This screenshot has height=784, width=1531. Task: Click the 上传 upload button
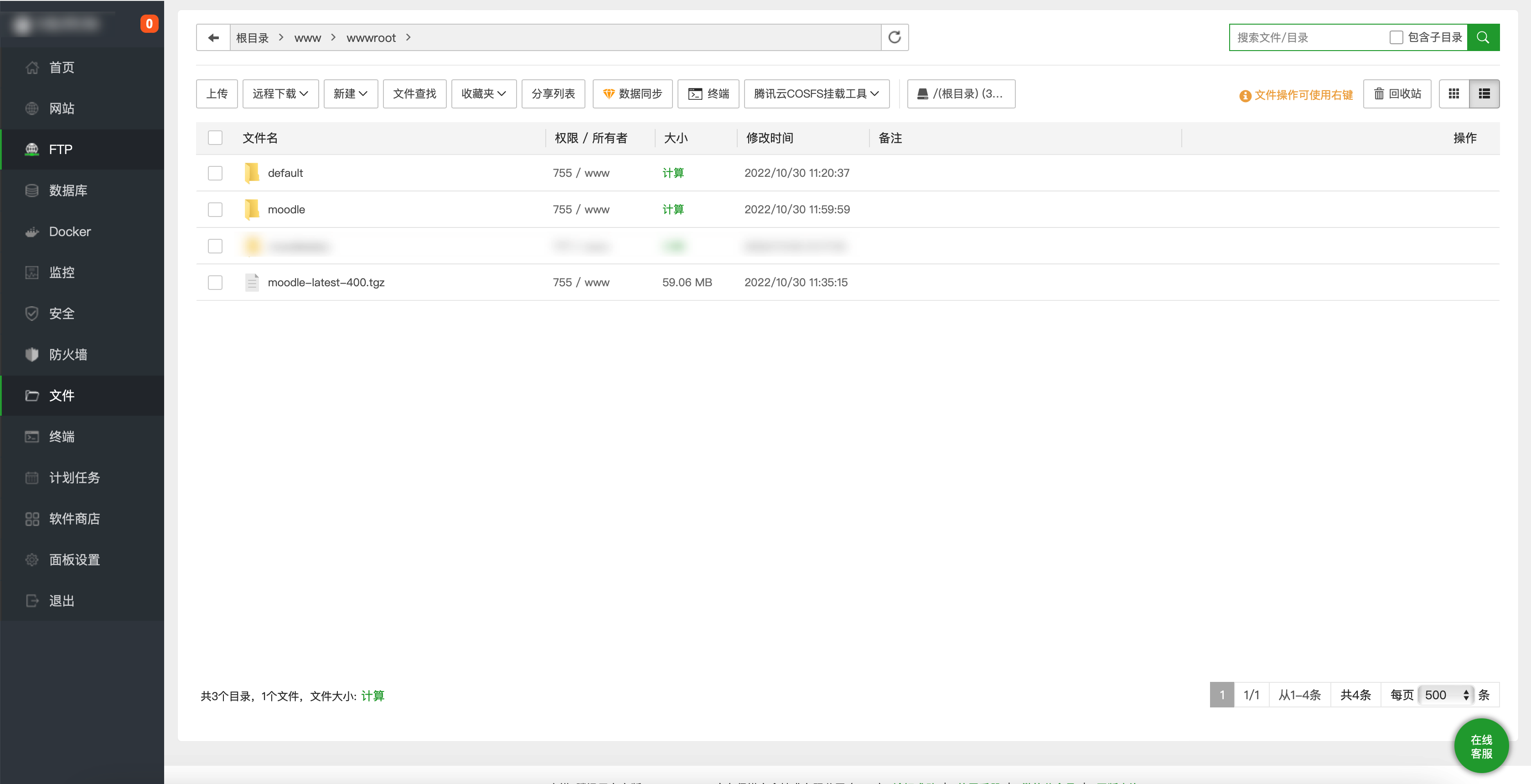click(x=216, y=94)
